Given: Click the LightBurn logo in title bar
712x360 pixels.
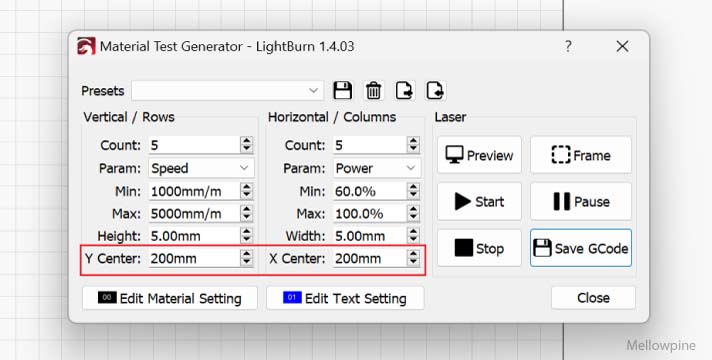Looking at the screenshot, I should pyautogui.click(x=86, y=46).
